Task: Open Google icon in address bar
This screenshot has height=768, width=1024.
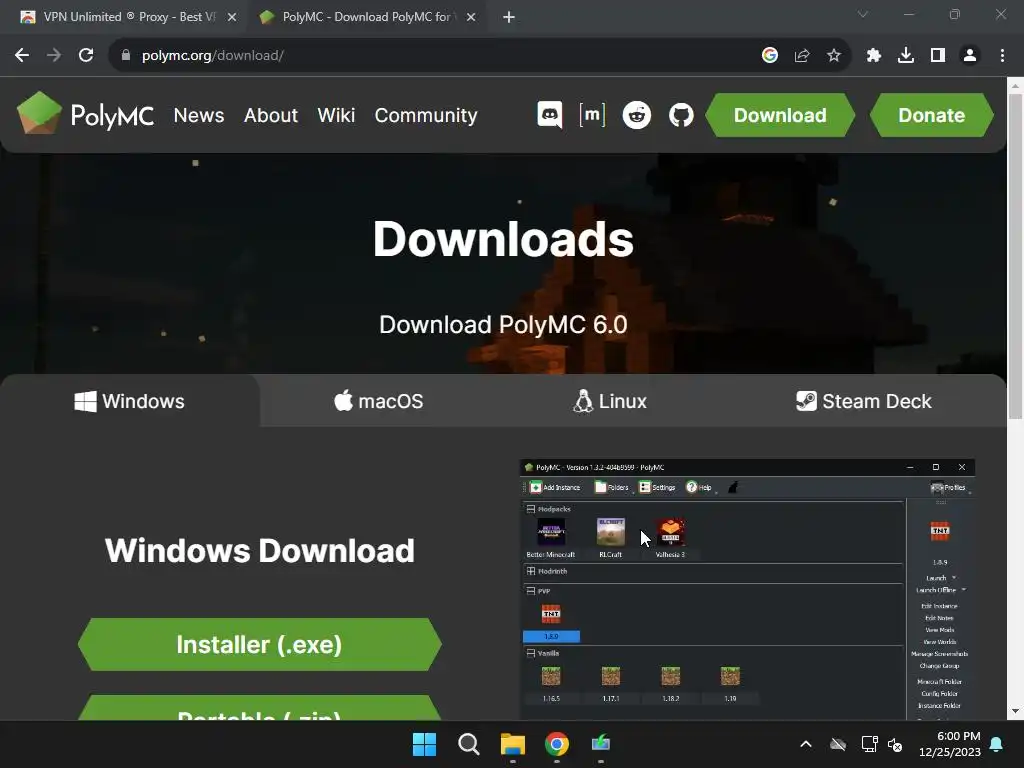Action: coord(770,56)
